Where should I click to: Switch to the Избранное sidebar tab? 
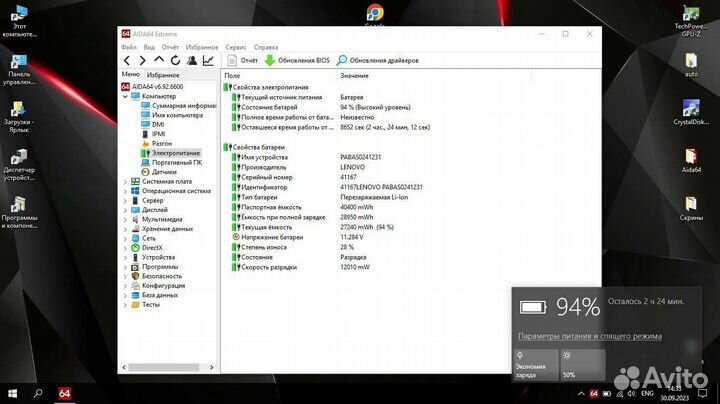[x=163, y=75]
